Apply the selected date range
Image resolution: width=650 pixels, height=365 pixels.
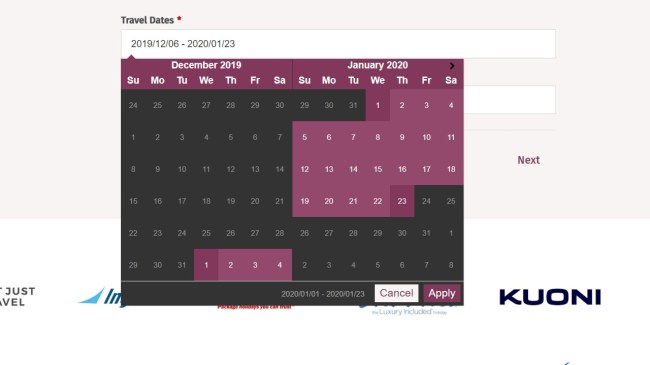(x=441, y=293)
